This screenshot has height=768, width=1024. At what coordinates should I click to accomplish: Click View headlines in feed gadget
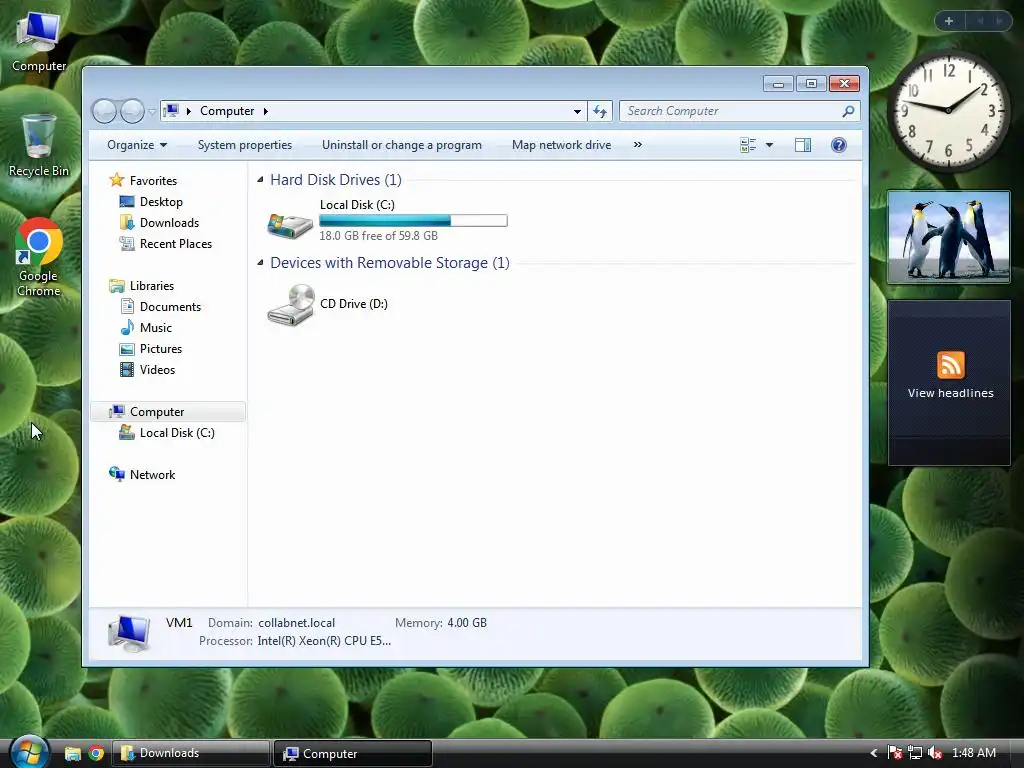pos(950,393)
